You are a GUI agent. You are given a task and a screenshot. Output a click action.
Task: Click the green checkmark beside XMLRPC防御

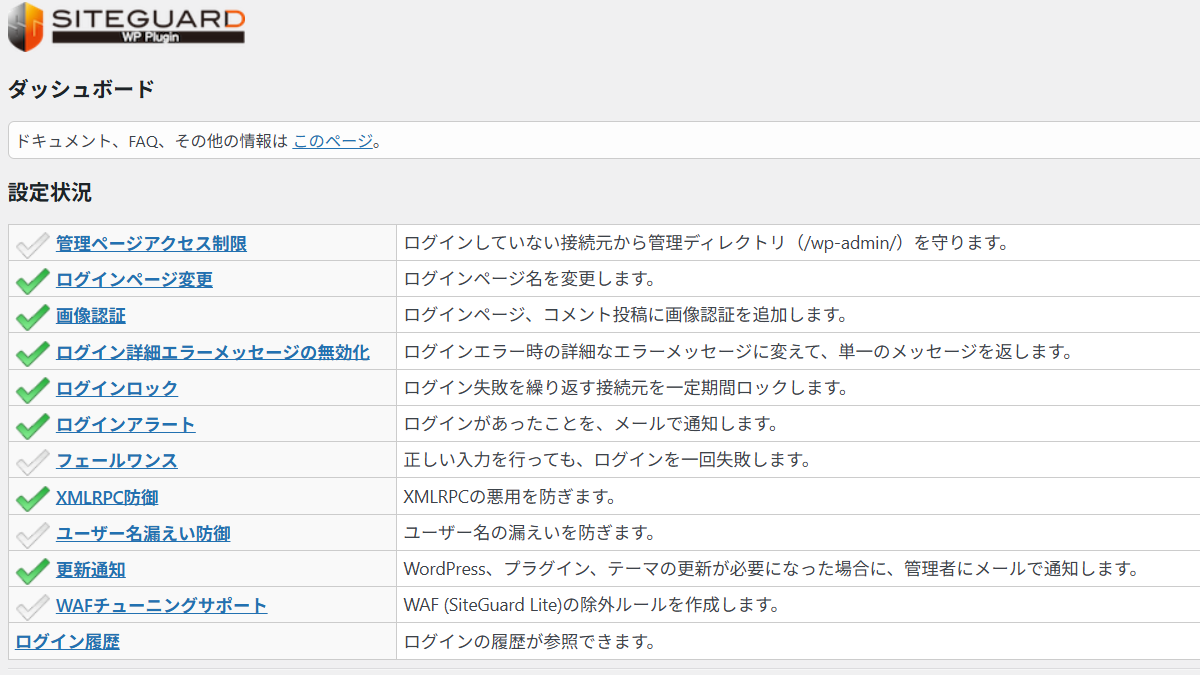(33, 497)
